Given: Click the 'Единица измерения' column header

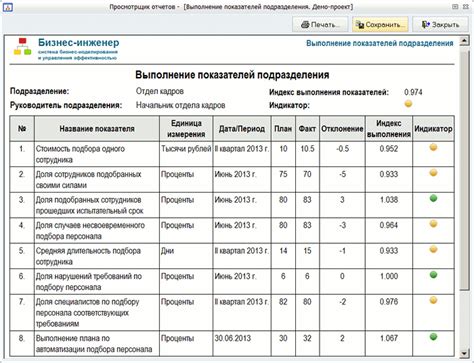Looking at the screenshot, I should [x=186, y=128].
